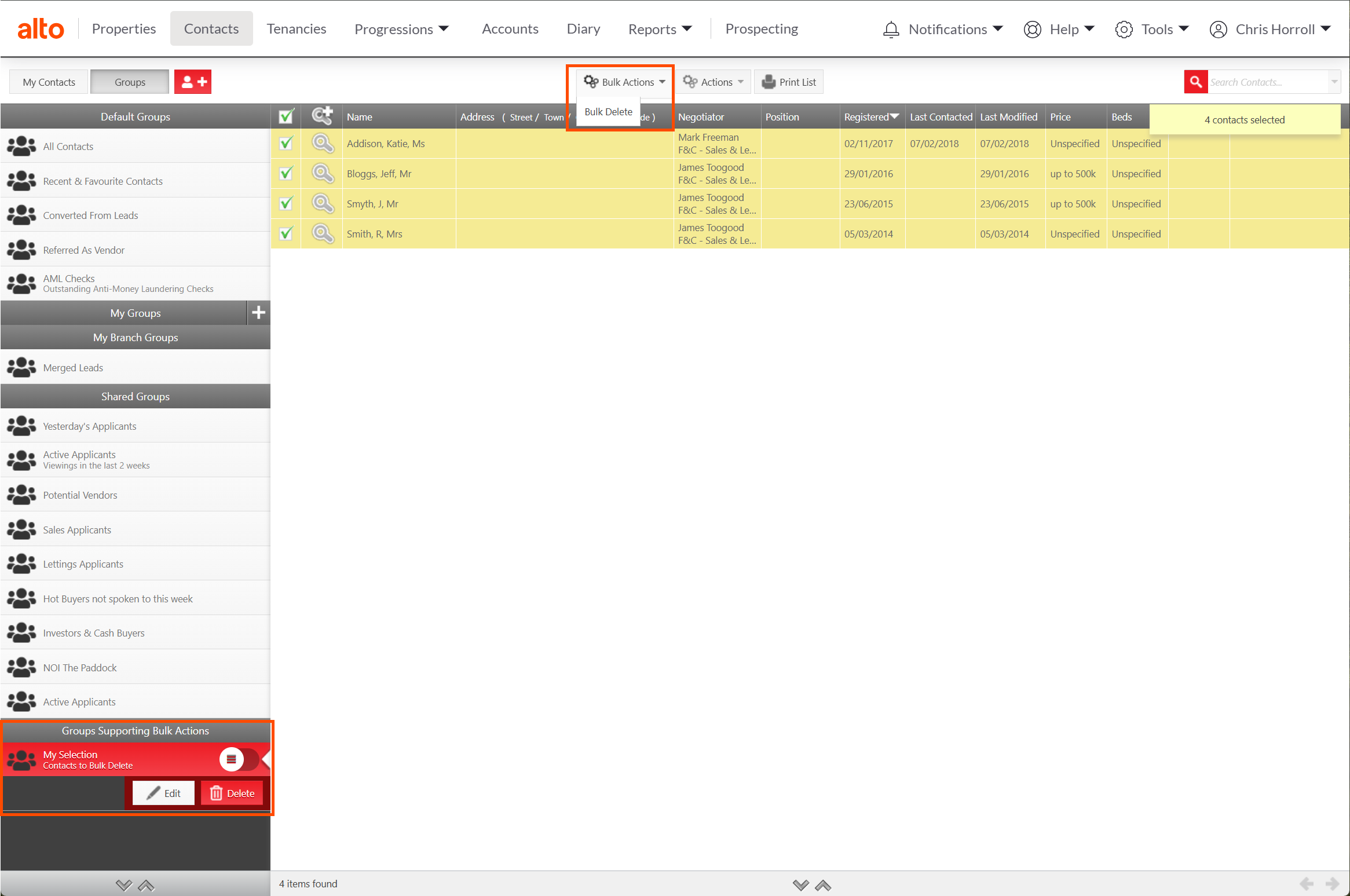Open the Accounts tab
1350x896 pixels.
click(510, 29)
